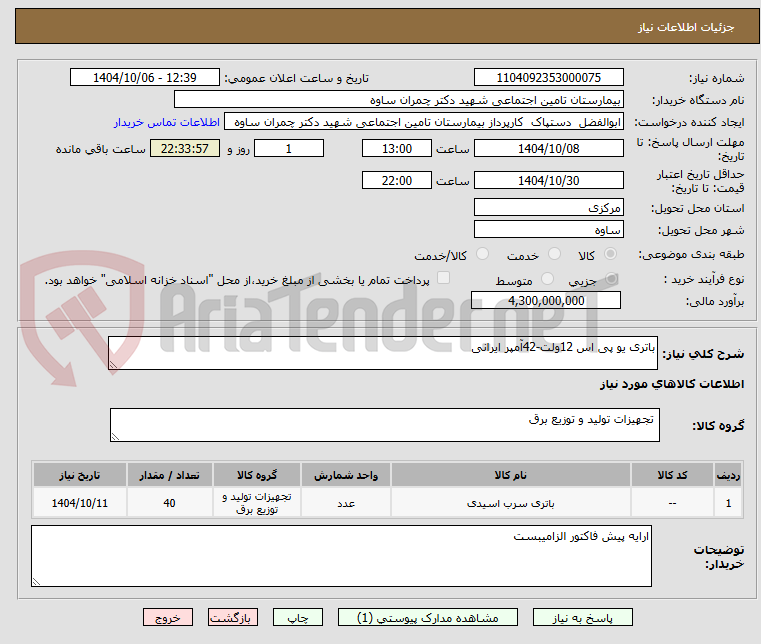The image size is (761, 644).
Task: Click the resize handle of گروه کالا box
Action: point(115,437)
